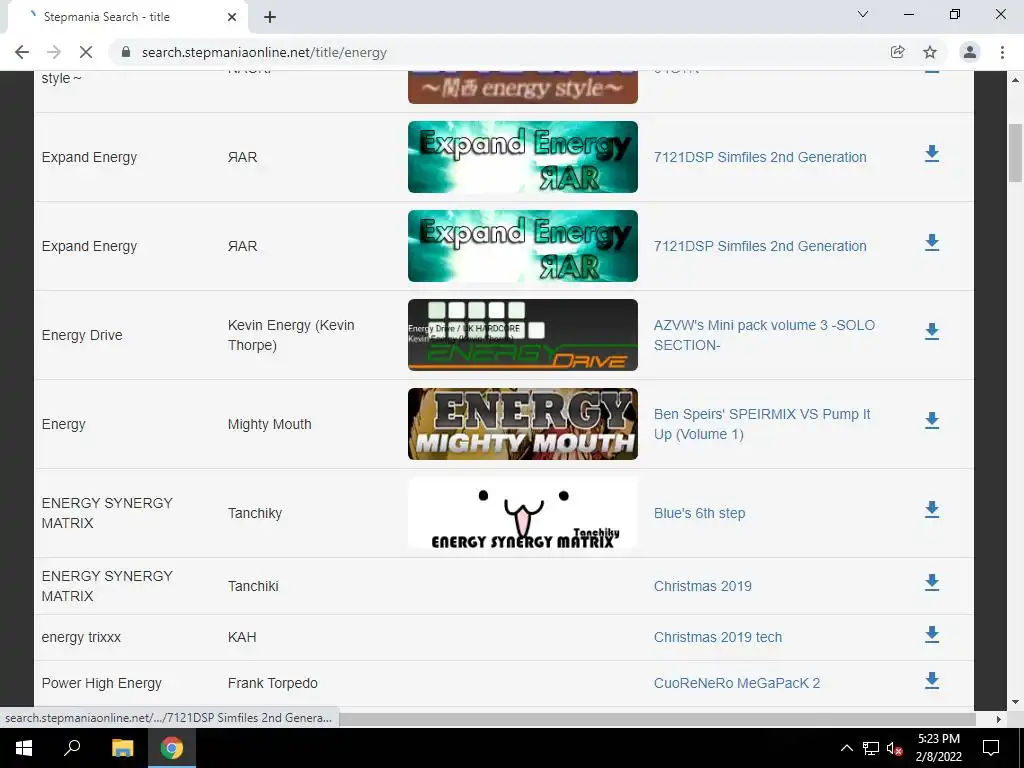
Task: Select the Stepmania Search - title tab
Action: coord(128,17)
